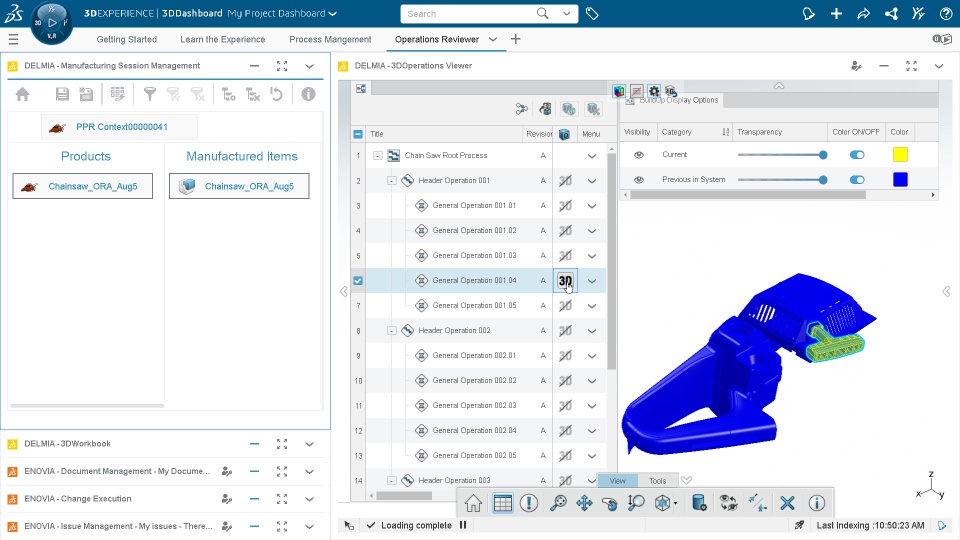Toggle 3D display for General Operation 002.03

pyautogui.click(x=565, y=406)
